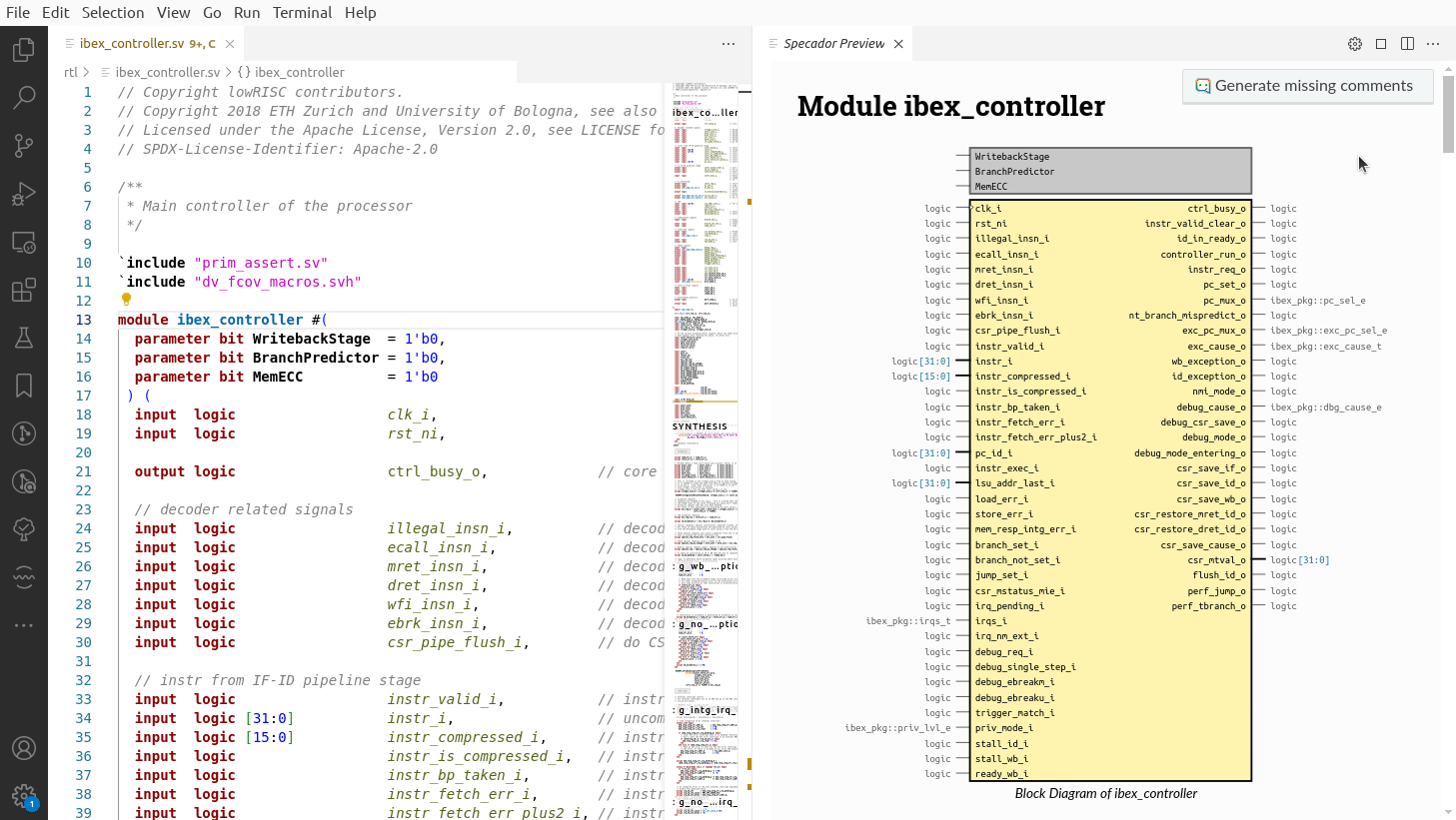Click ibex_controller.sv in the breadcrumb
The width and height of the screenshot is (1456, 820).
tap(167, 72)
